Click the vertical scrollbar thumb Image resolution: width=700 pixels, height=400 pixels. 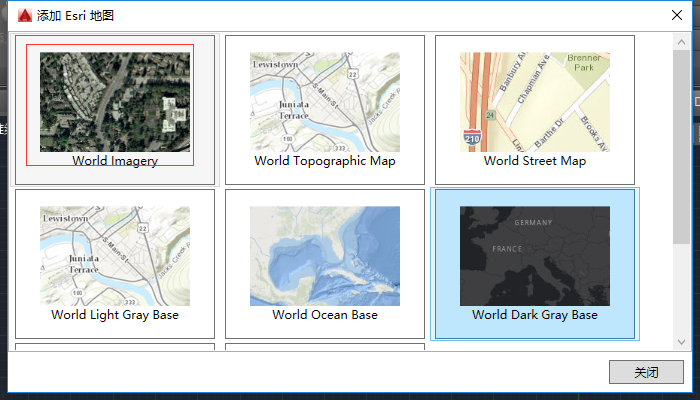coord(681,147)
